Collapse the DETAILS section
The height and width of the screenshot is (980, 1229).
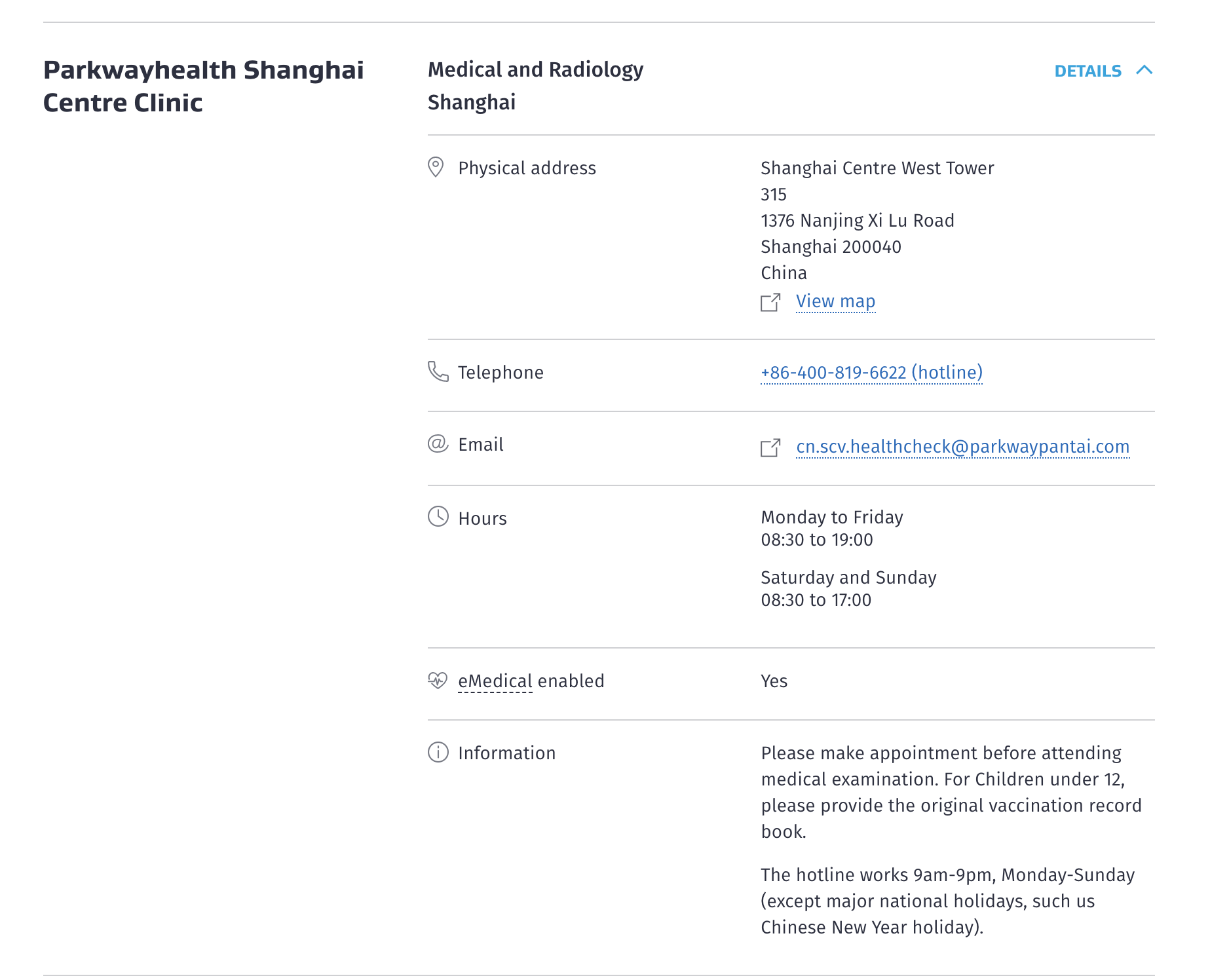tap(1087, 71)
